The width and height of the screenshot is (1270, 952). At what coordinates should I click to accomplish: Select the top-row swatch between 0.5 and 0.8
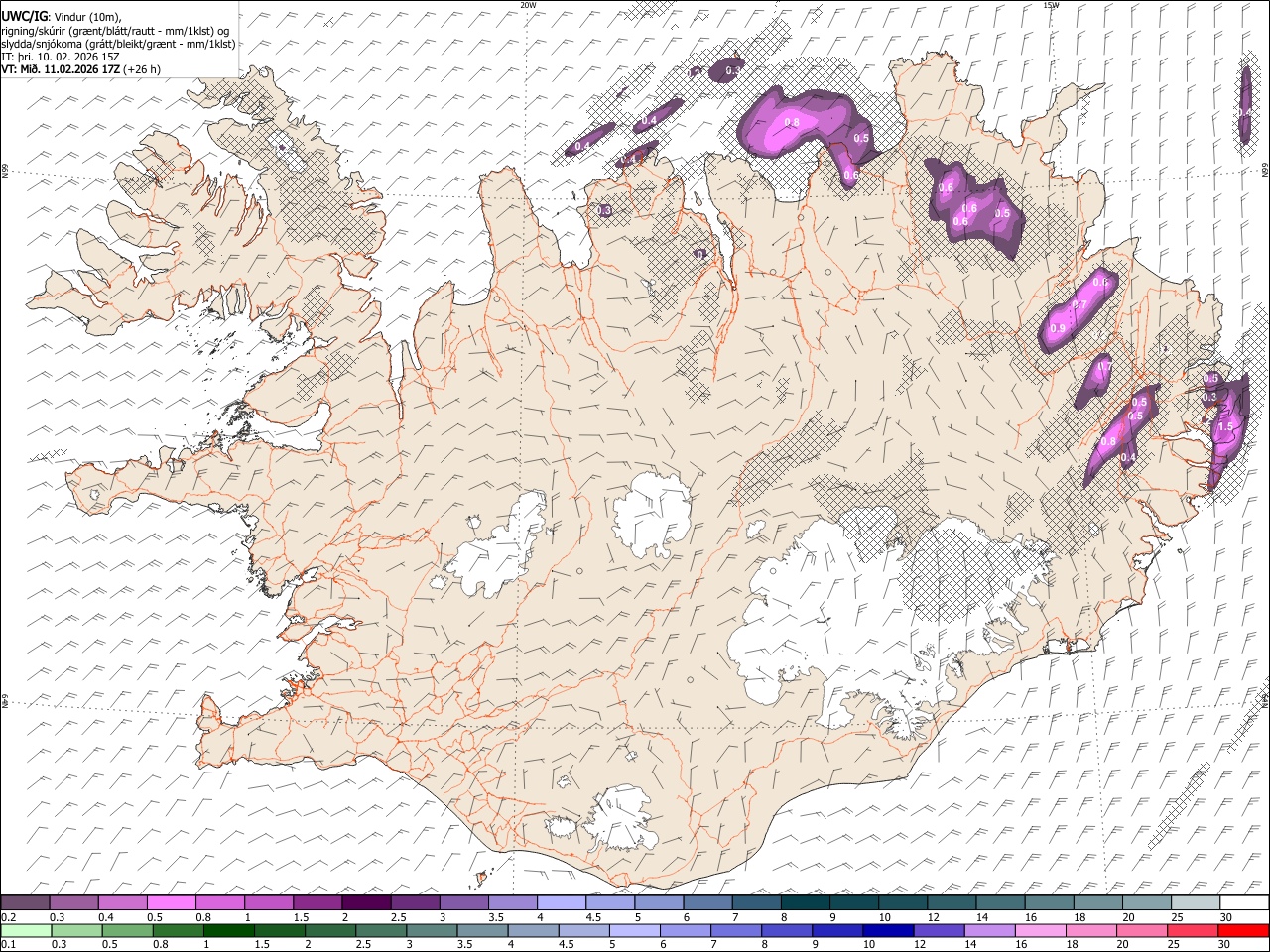click(x=171, y=903)
